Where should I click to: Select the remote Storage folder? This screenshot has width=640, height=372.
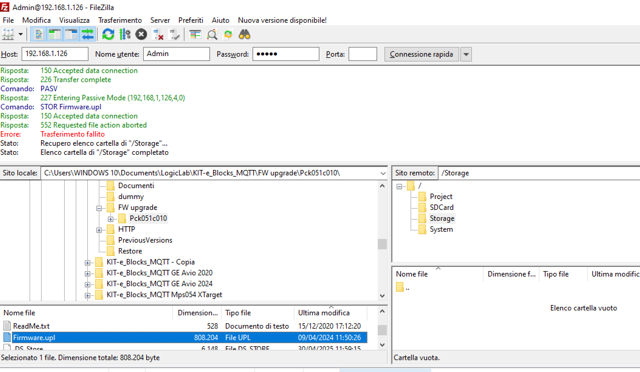click(x=442, y=218)
